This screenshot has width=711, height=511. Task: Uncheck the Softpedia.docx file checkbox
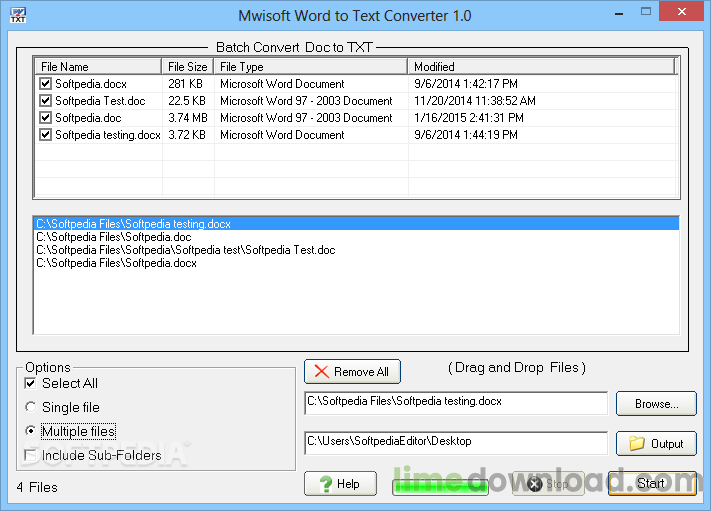[x=45, y=84]
